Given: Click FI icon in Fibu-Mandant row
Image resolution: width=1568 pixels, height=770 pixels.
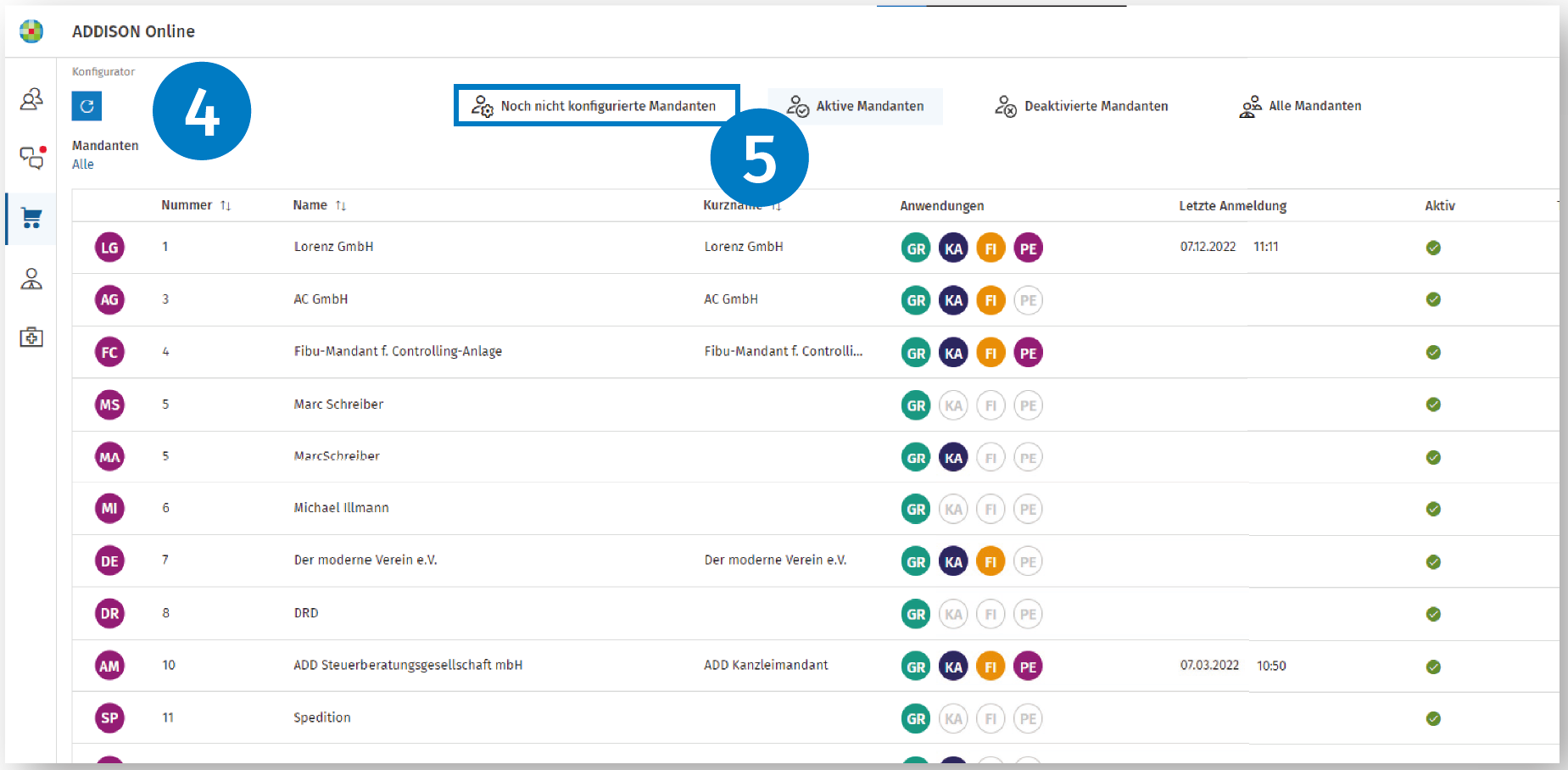Looking at the screenshot, I should tap(990, 353).
